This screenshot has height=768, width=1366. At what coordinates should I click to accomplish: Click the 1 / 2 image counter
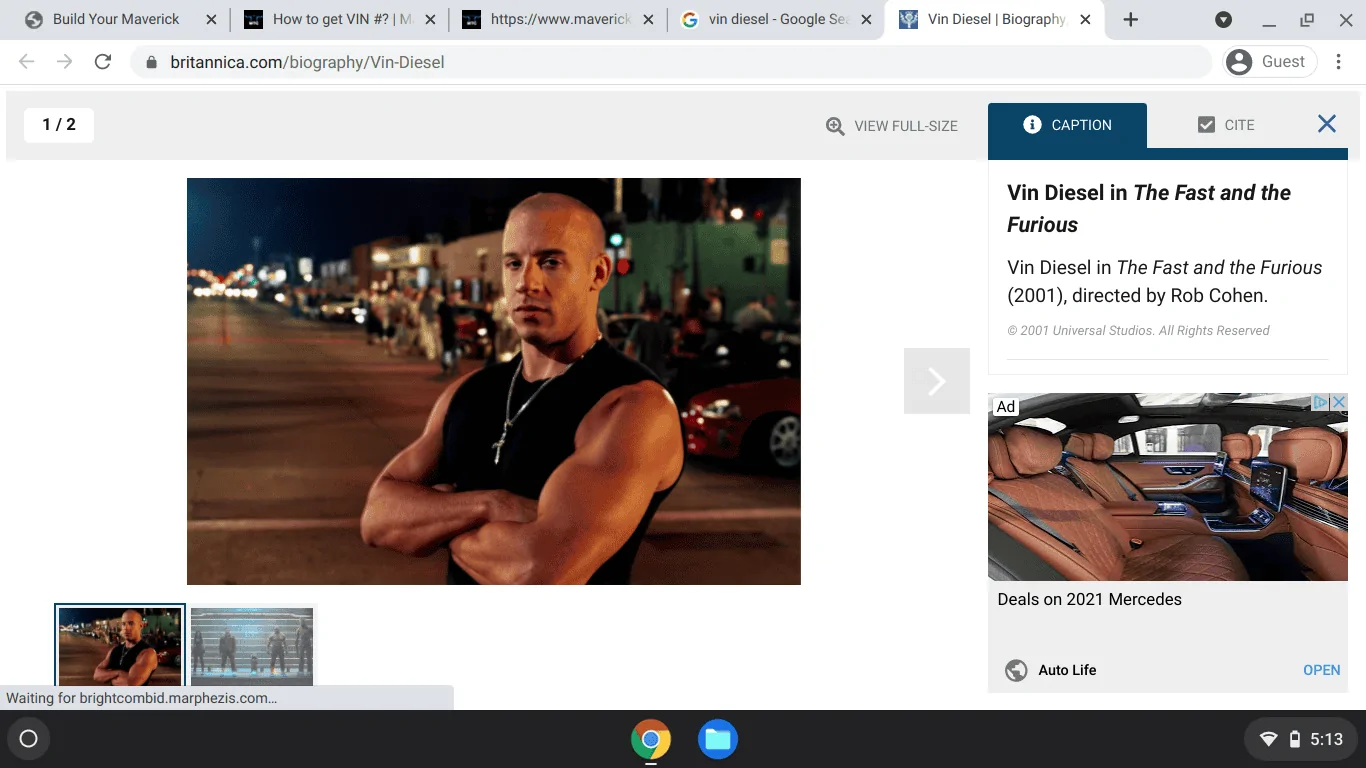coord(59,125)
